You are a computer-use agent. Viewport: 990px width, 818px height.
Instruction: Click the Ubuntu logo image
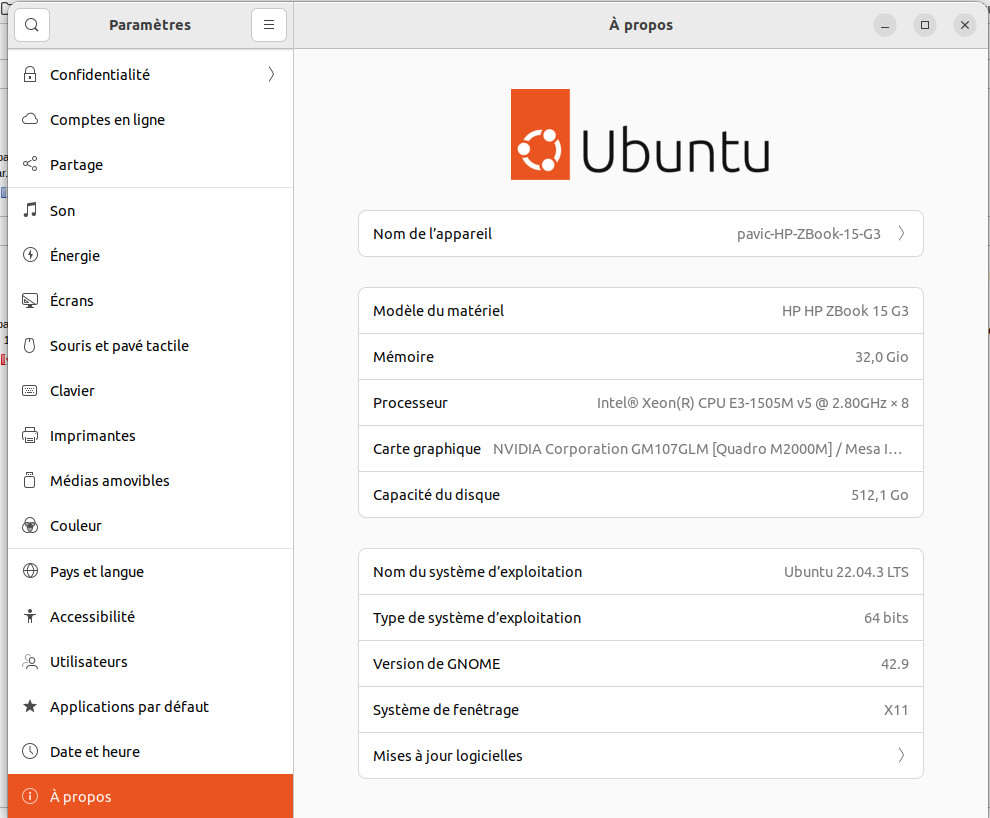640,135
